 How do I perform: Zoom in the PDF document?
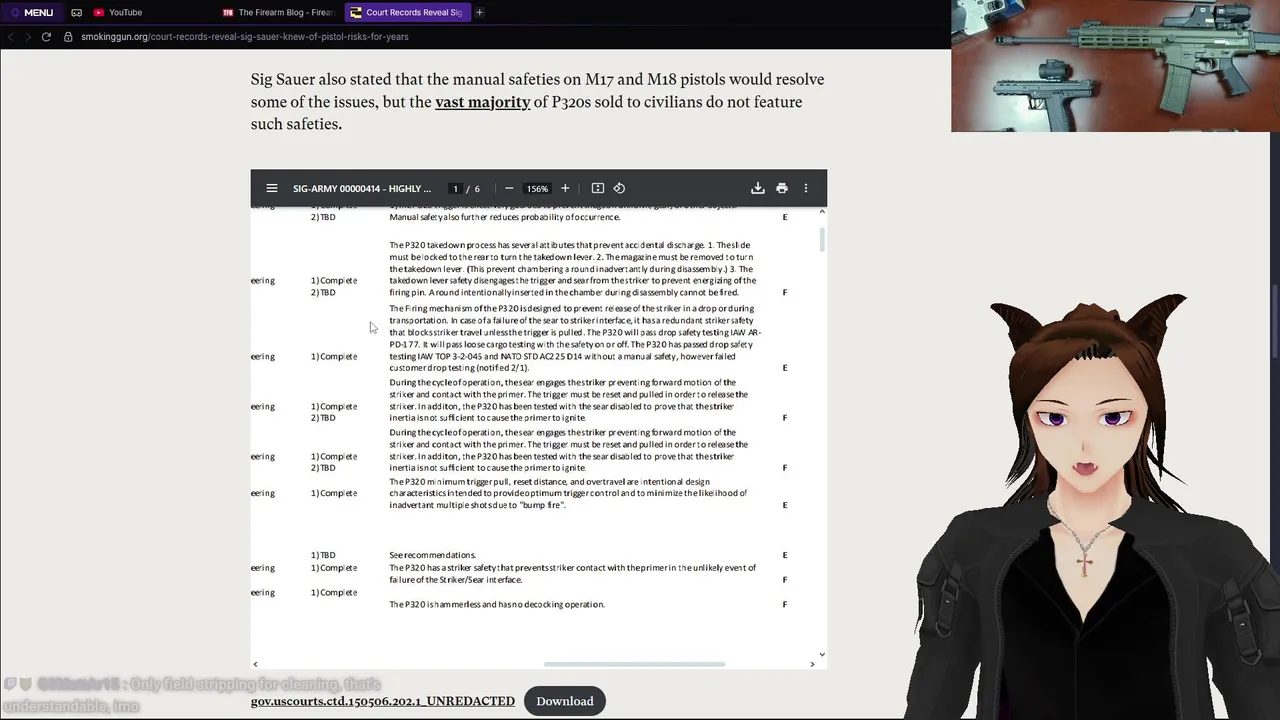pyautogui.click(x=565, y=188)
